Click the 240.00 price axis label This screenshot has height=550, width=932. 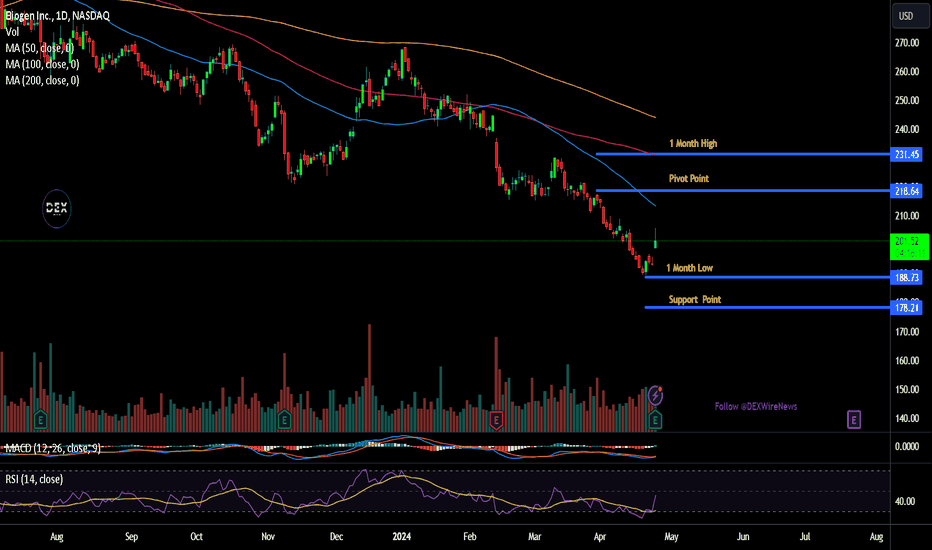(x=907, y=129)
